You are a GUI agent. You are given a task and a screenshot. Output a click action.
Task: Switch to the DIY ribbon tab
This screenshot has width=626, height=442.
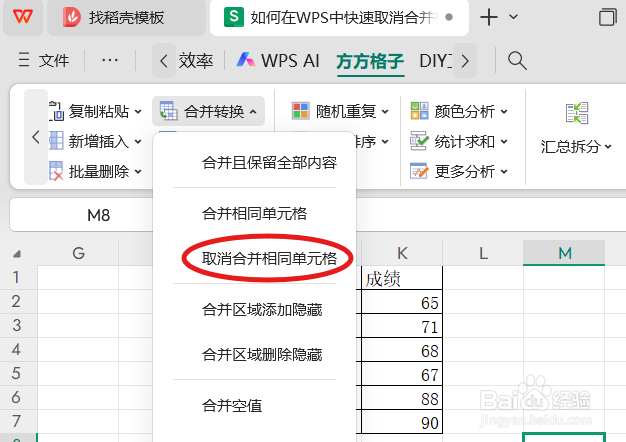(436, 61)
